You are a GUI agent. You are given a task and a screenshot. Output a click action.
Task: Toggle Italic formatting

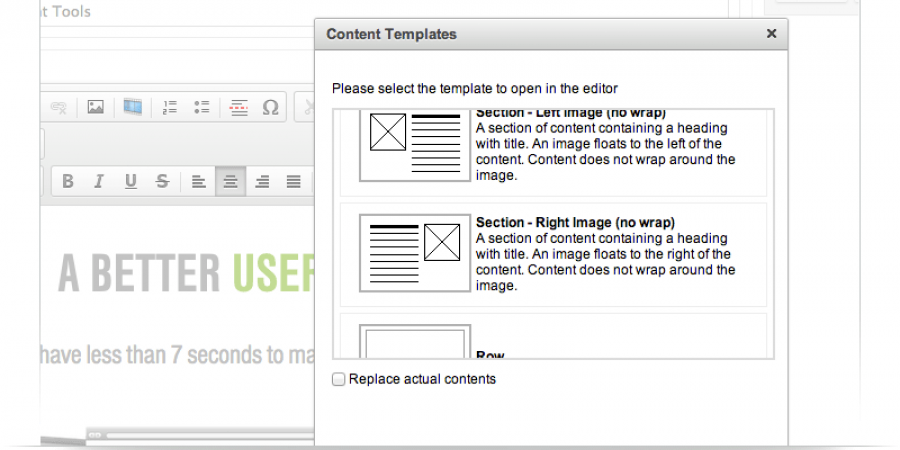[99, 182]
